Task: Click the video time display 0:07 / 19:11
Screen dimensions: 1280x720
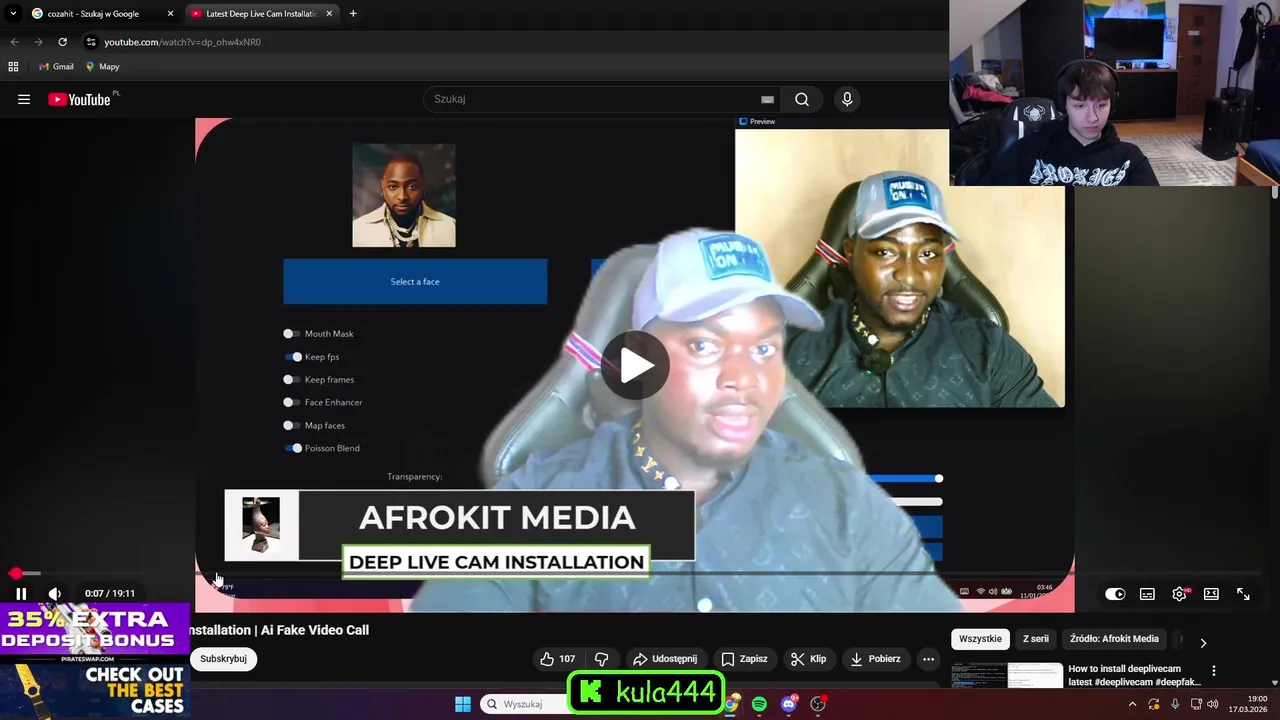Action: point(110,593)
